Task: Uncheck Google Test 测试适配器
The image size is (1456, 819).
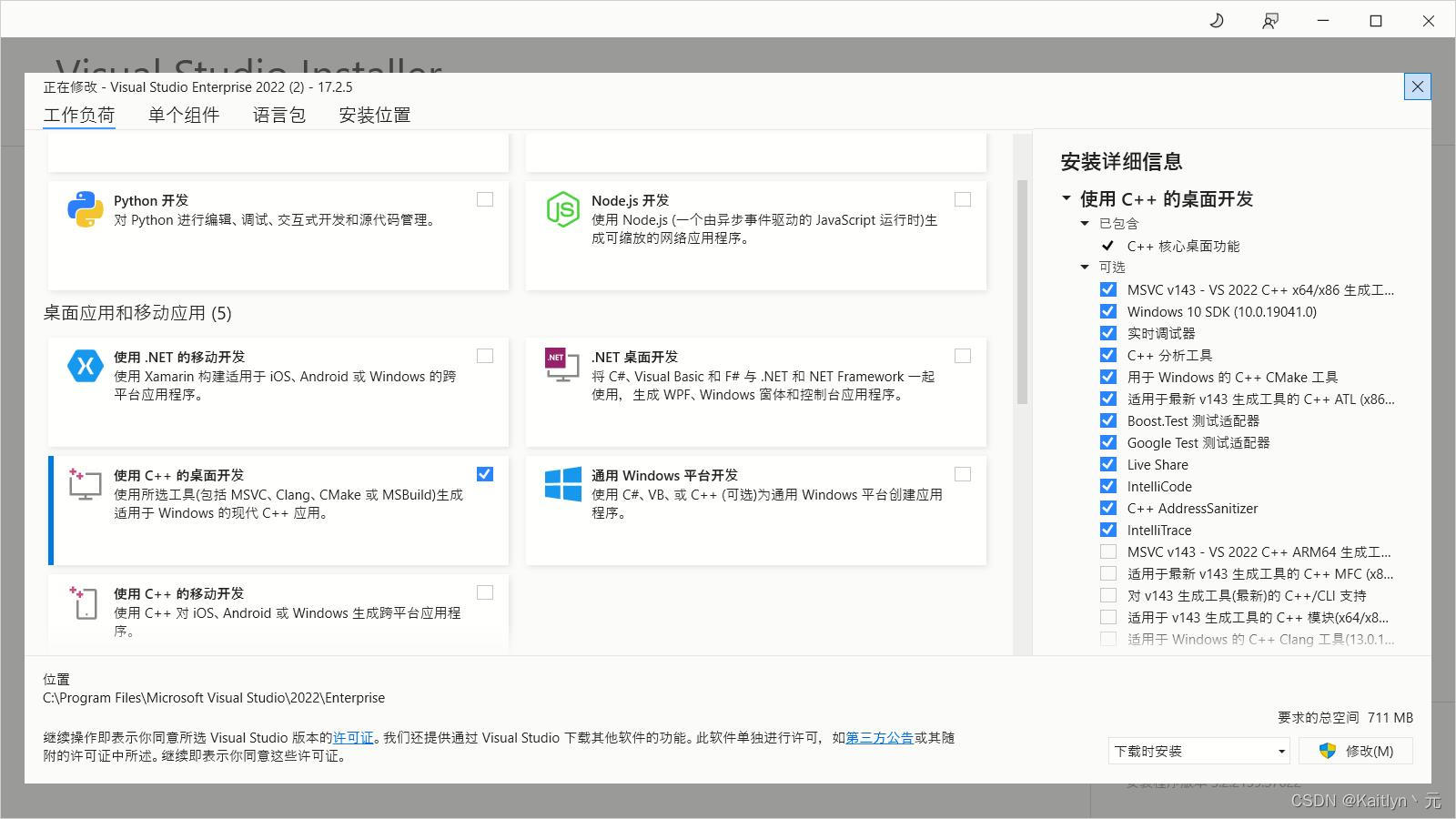Action: [1107, 442]
